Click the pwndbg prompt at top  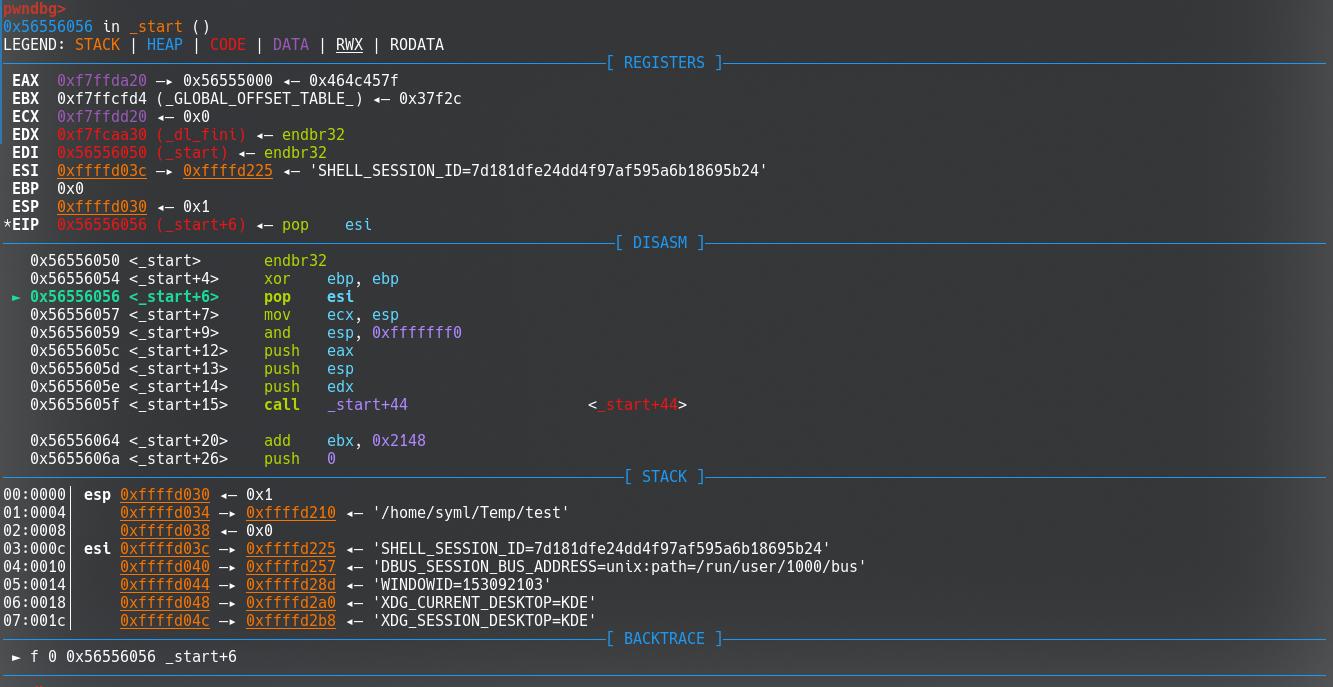[x=34, y=8]
